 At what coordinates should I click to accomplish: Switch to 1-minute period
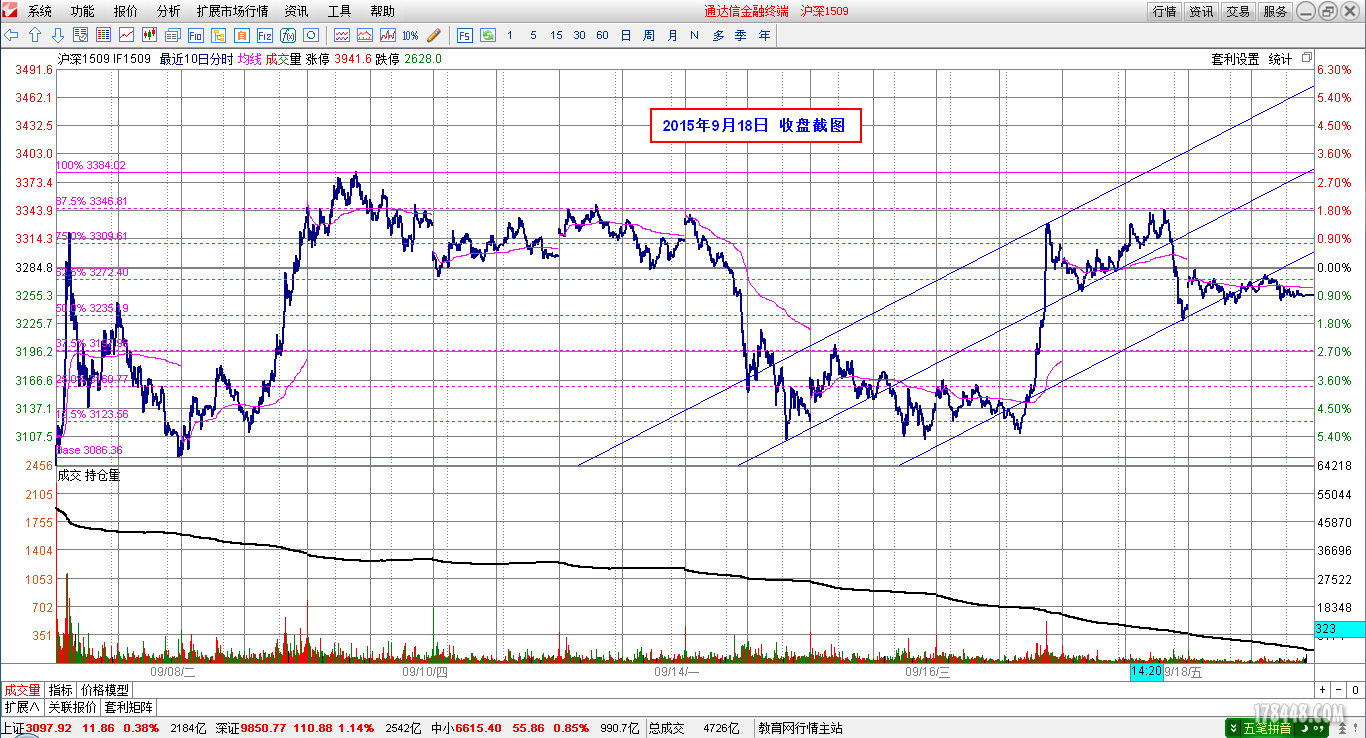point(510,35)
